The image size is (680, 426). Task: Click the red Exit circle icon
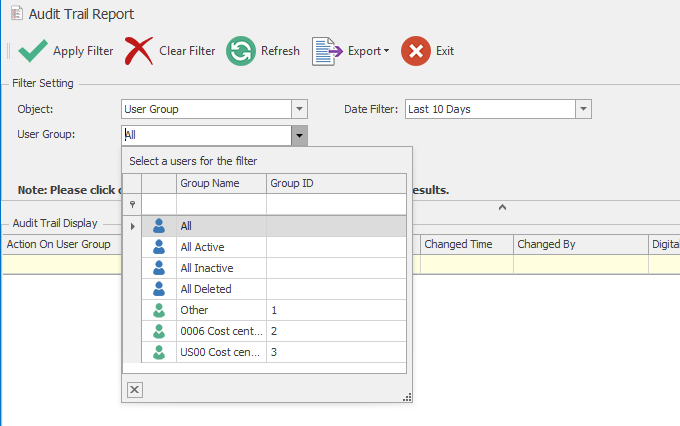416,51
